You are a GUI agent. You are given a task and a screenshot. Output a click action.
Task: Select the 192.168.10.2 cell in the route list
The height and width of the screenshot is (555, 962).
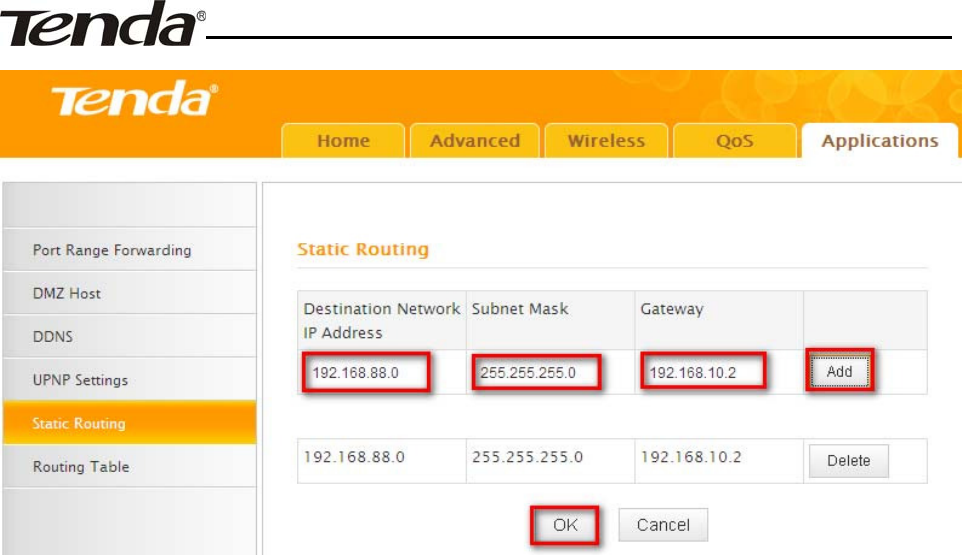click(719, 461)
